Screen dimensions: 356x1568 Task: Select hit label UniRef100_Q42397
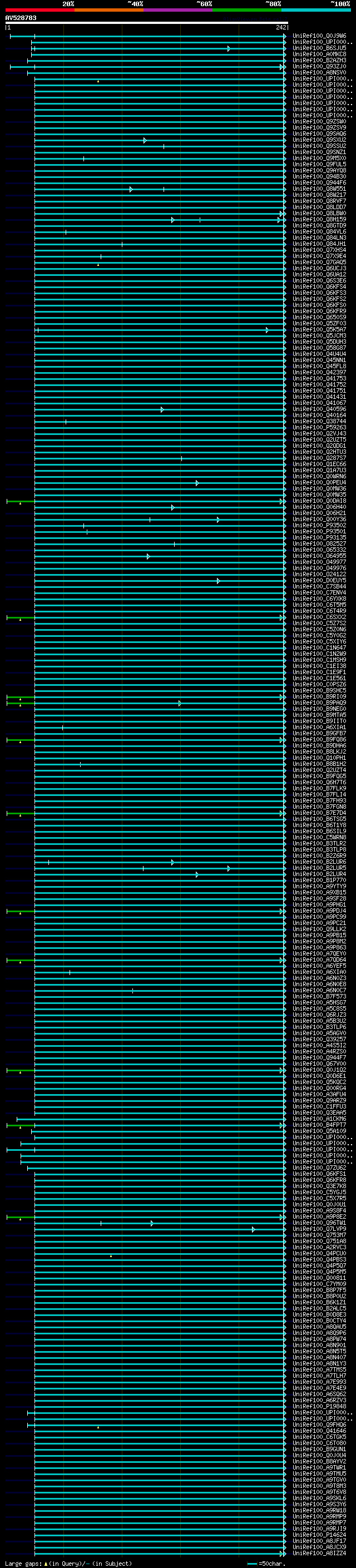[319, 373]
